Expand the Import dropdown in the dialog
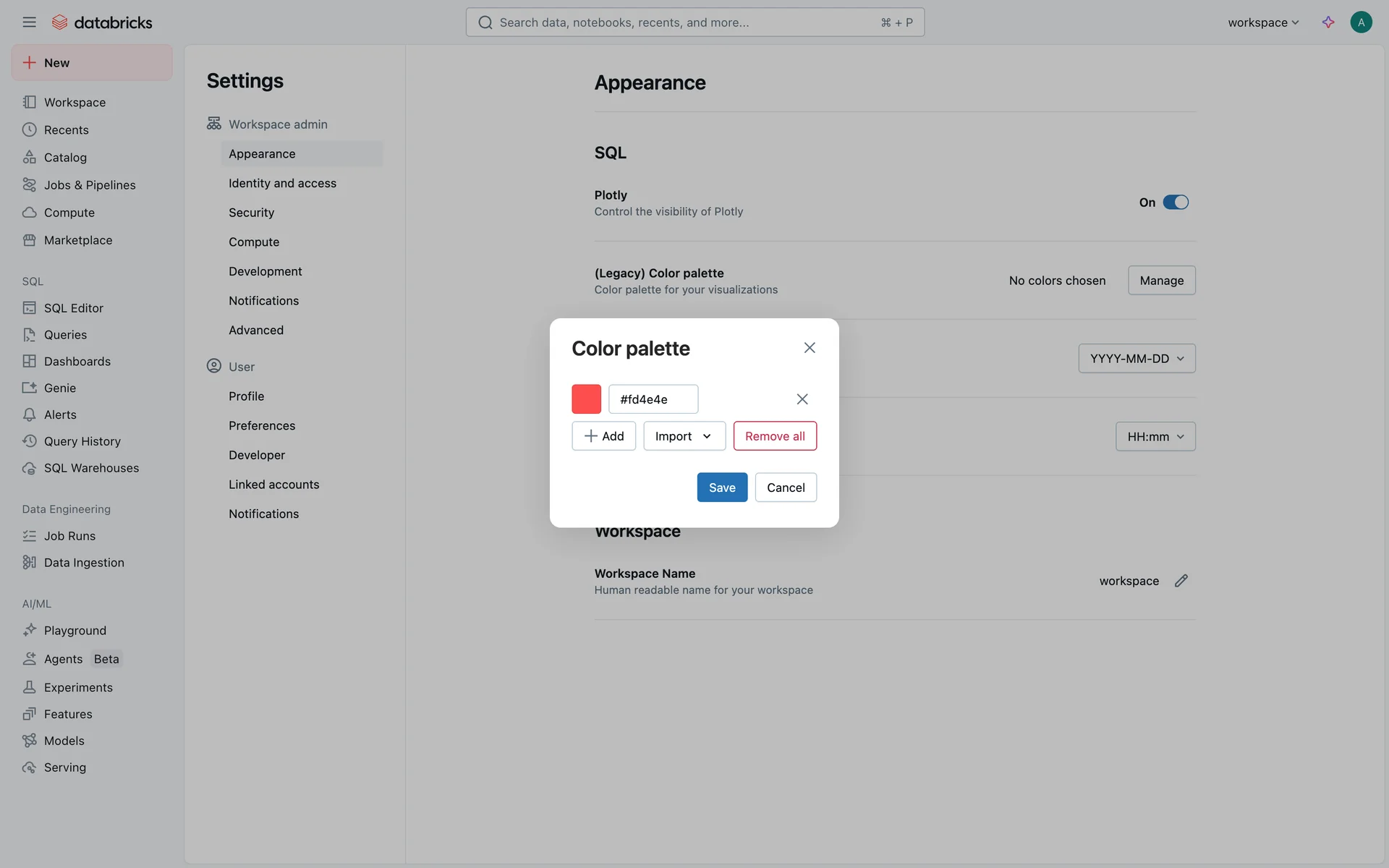Image resolution: width=1389 pixels, height=868 pixels. (x=684, y=436)
